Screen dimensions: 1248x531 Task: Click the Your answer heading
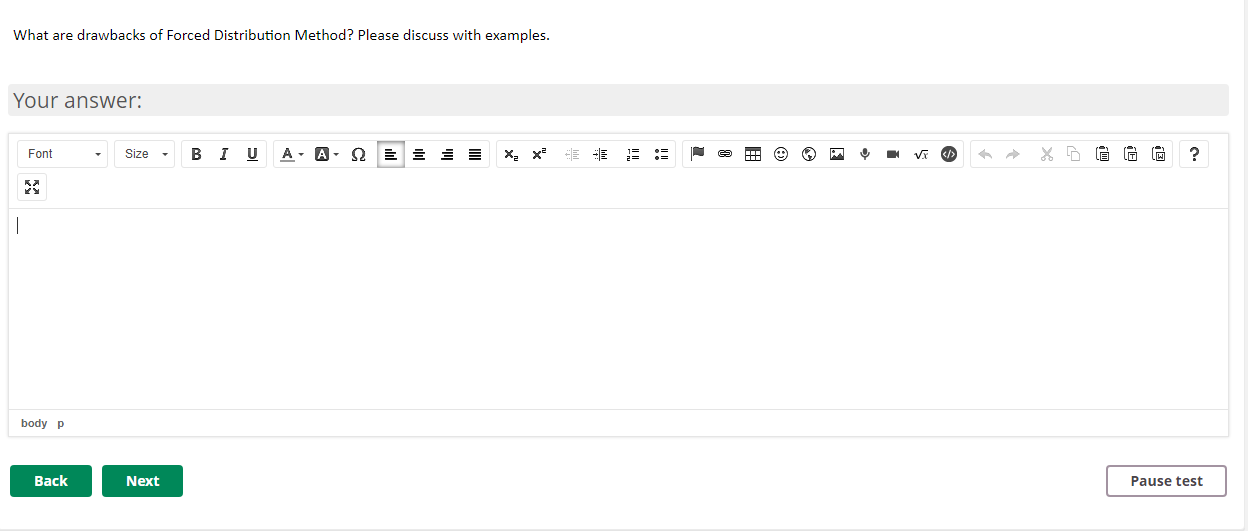[78, 100]
